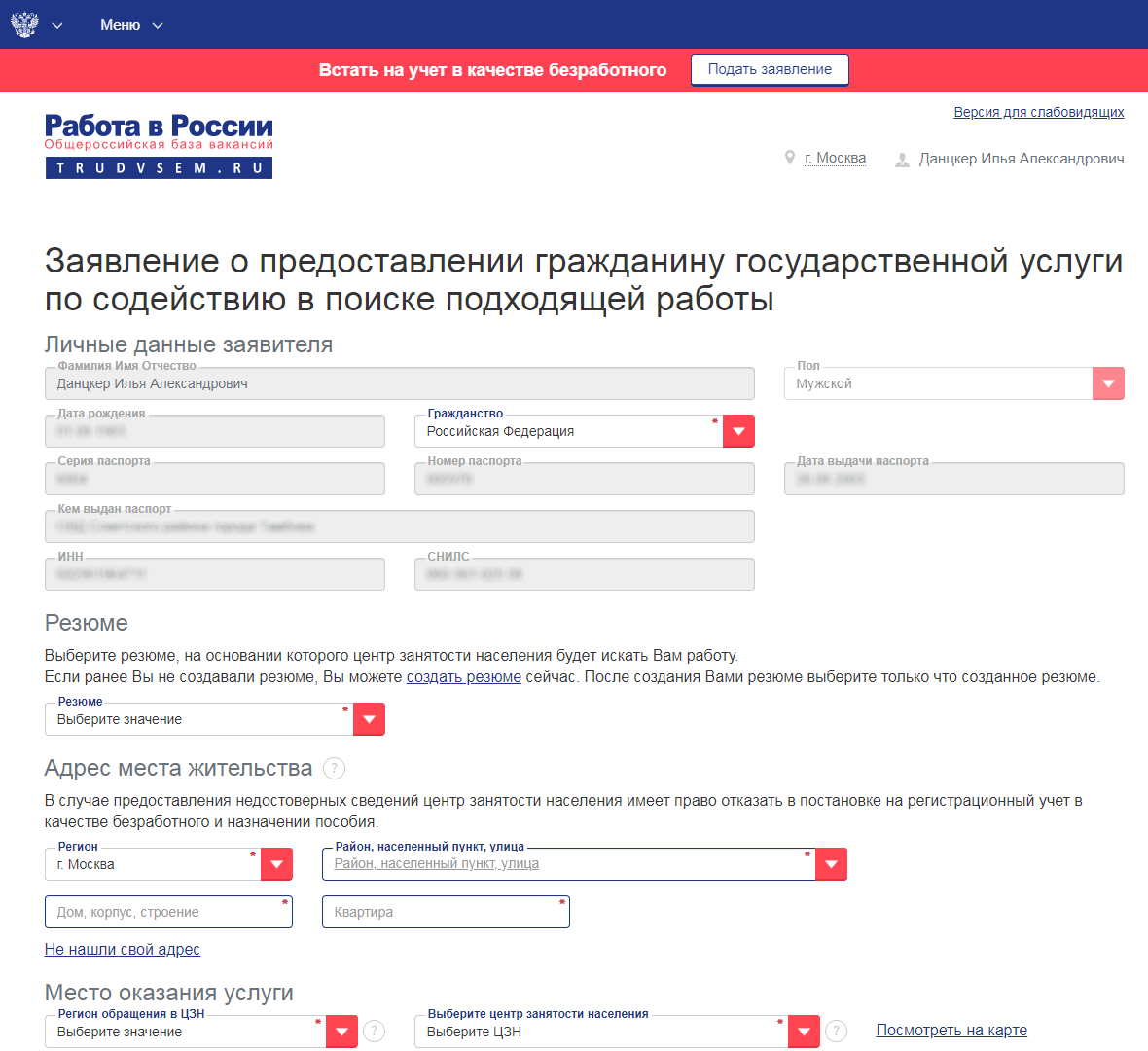1148x1051 pixels.
Task: Click help icon beside Адрес места жительства
Action: tap(334, 768)
